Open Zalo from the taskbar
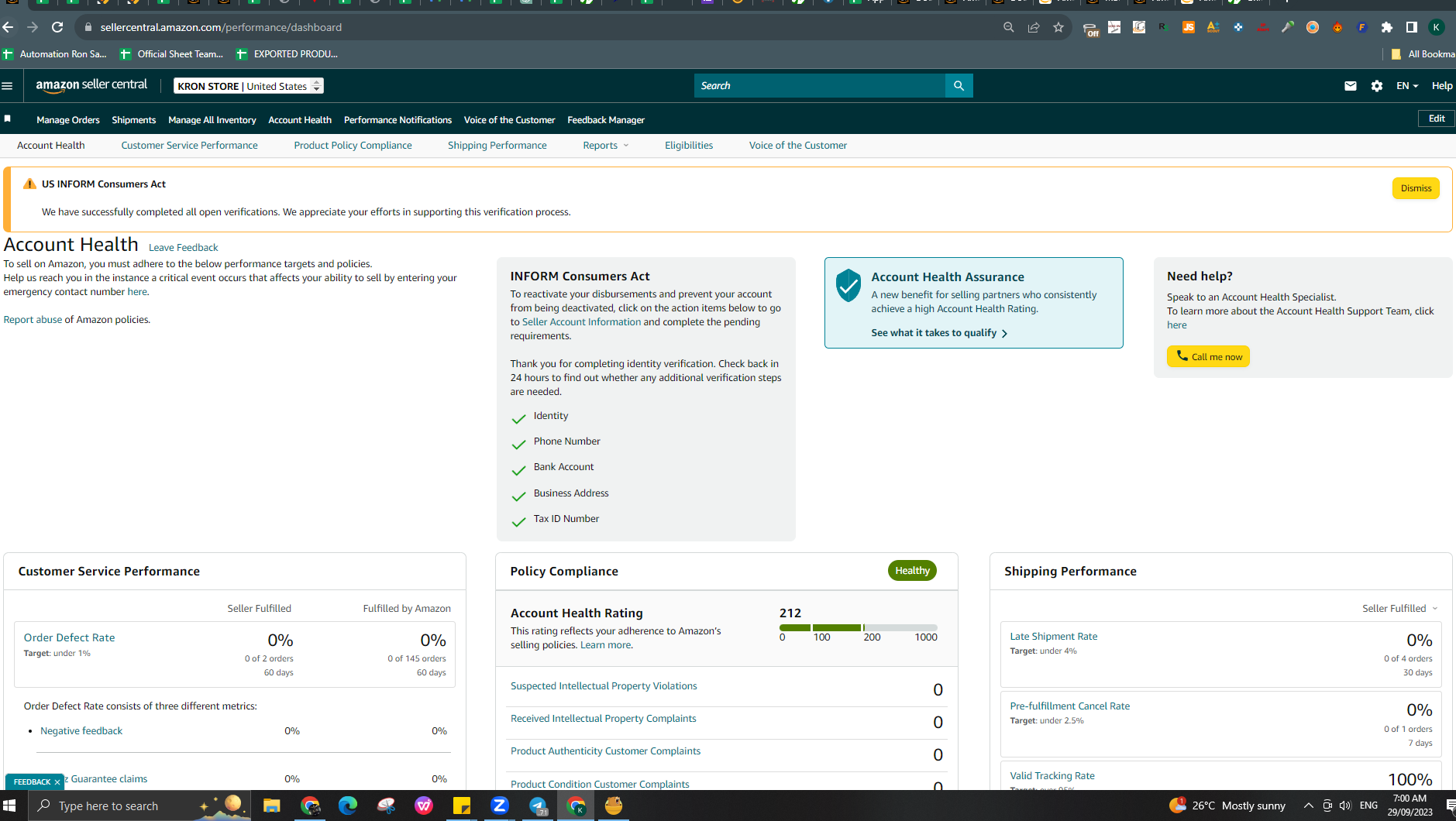 point(500,806)
